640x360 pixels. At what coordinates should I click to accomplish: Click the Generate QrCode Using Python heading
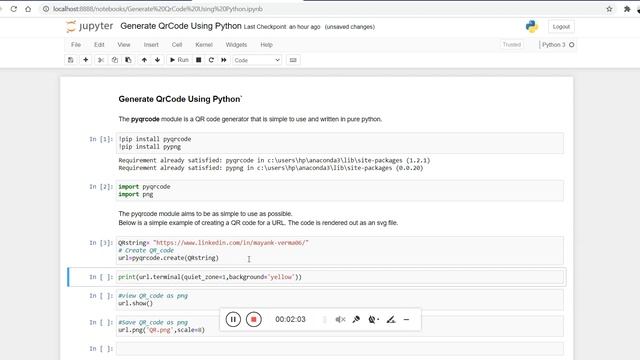tap(180, 99)
